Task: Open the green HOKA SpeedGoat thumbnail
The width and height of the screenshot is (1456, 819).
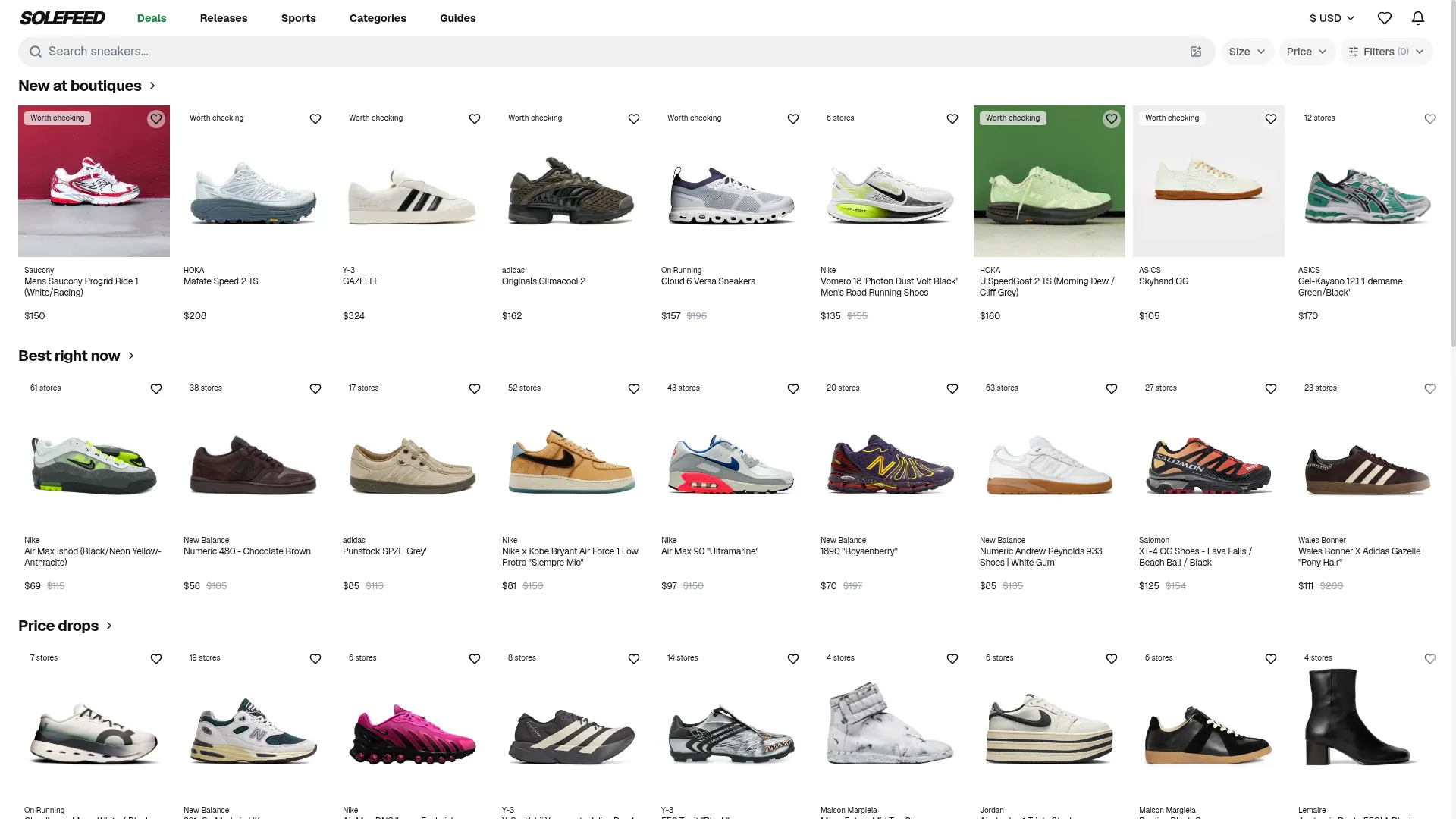Action: tap(1050, 181)
